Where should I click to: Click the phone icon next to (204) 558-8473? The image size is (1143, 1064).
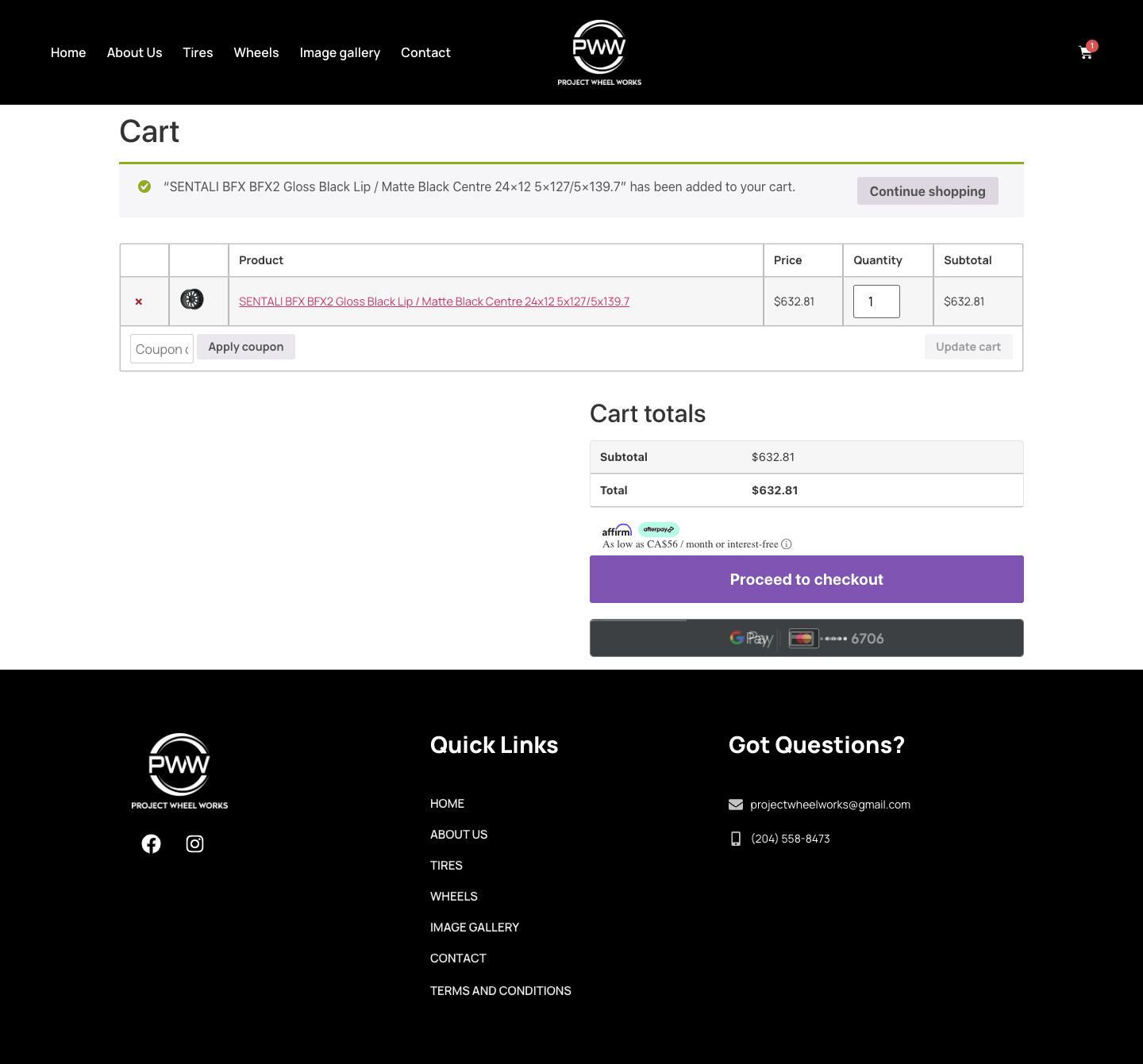click(736, 838)
